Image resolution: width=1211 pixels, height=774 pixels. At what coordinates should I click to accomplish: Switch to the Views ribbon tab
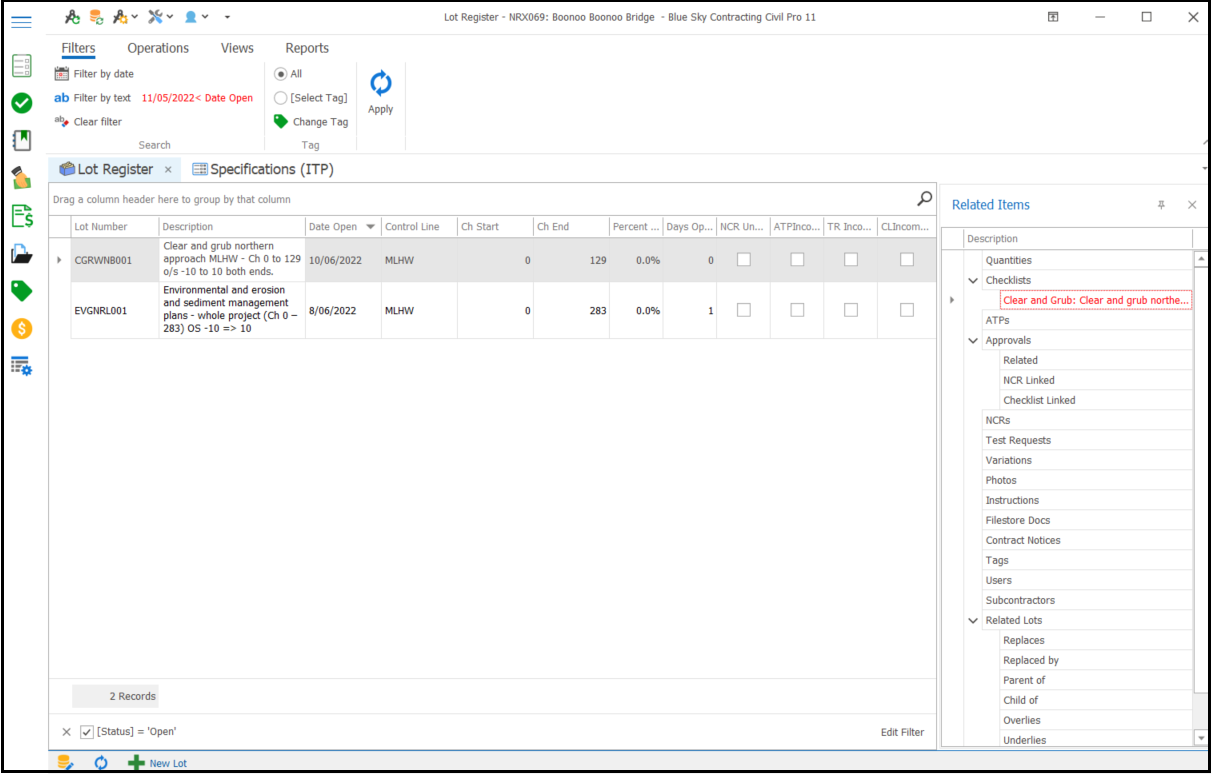pyautogui.click(x=237, y=48)
